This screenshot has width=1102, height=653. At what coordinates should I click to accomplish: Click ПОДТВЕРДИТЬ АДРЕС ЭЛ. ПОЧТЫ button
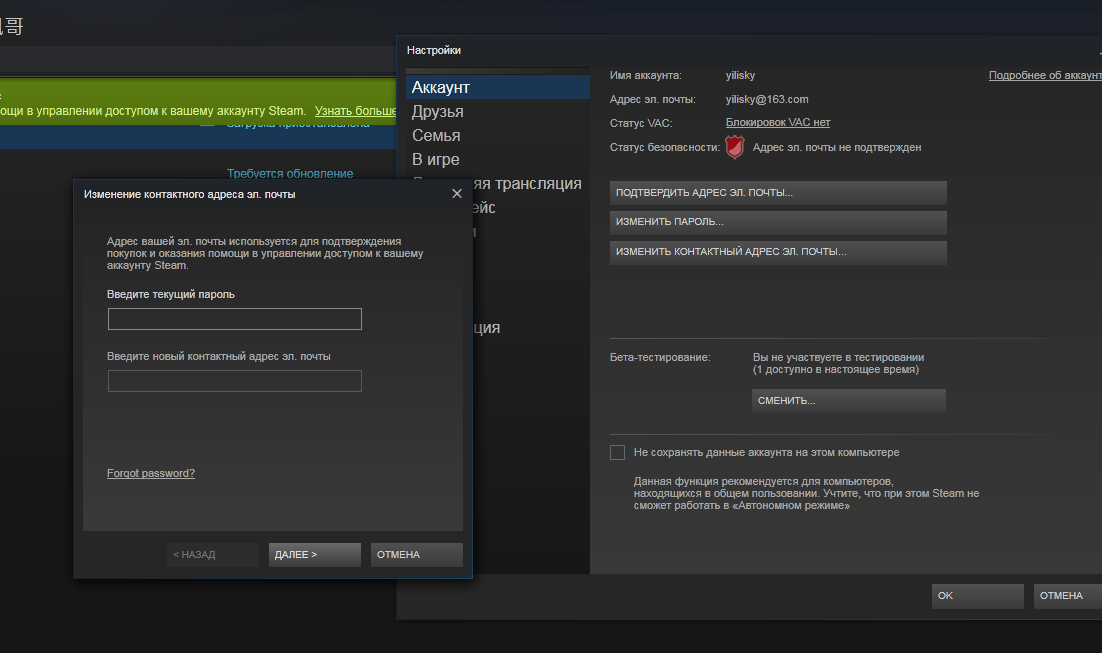click(778, 193)
